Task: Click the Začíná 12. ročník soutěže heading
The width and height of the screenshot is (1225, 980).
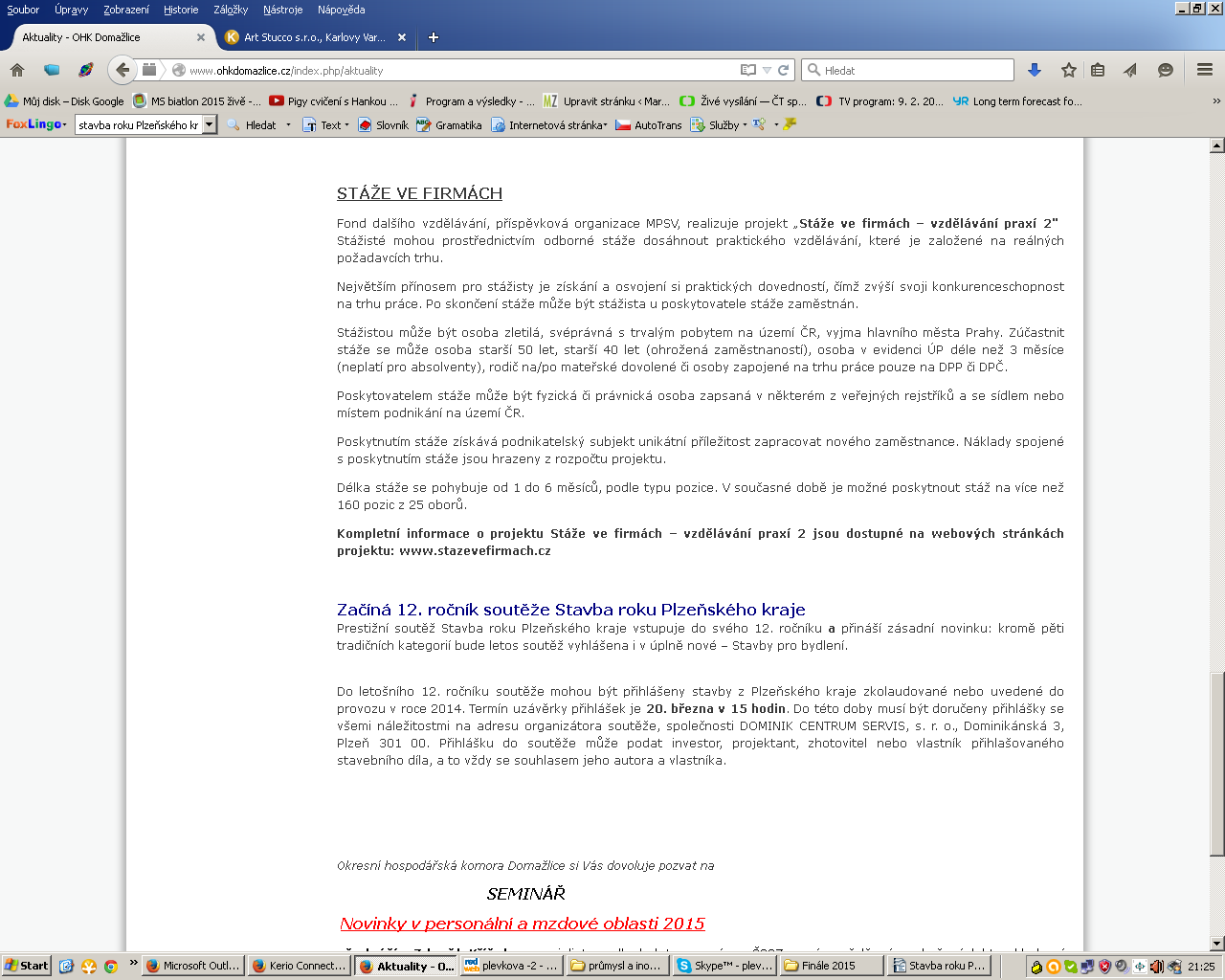Action: click(571, 610)
